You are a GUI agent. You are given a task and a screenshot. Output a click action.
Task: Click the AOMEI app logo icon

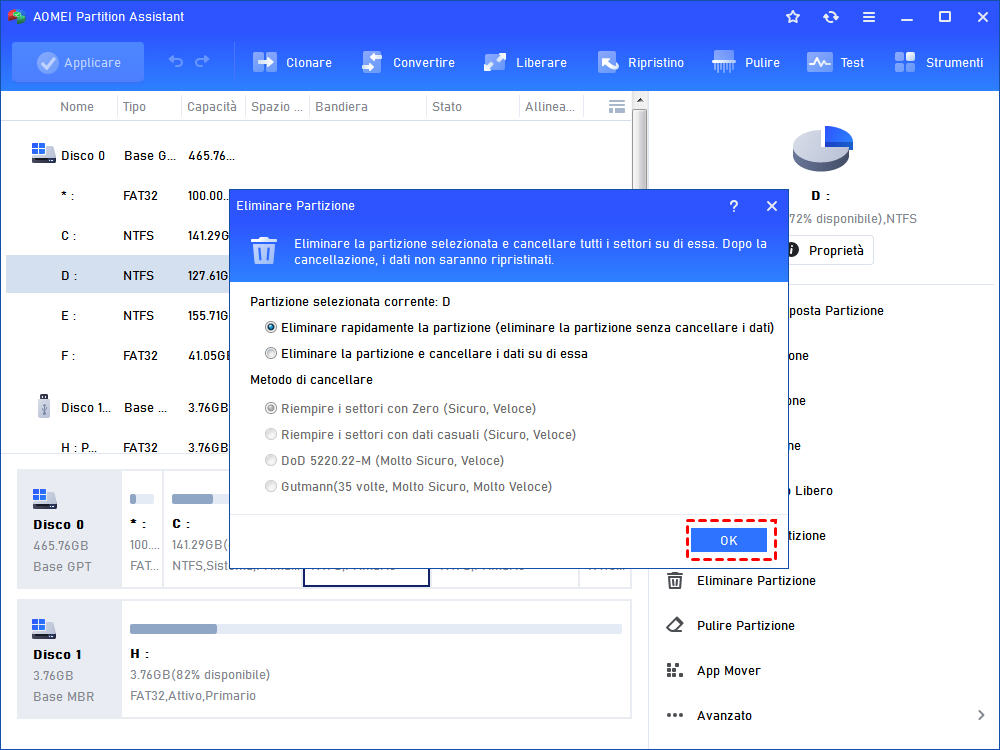17,17
